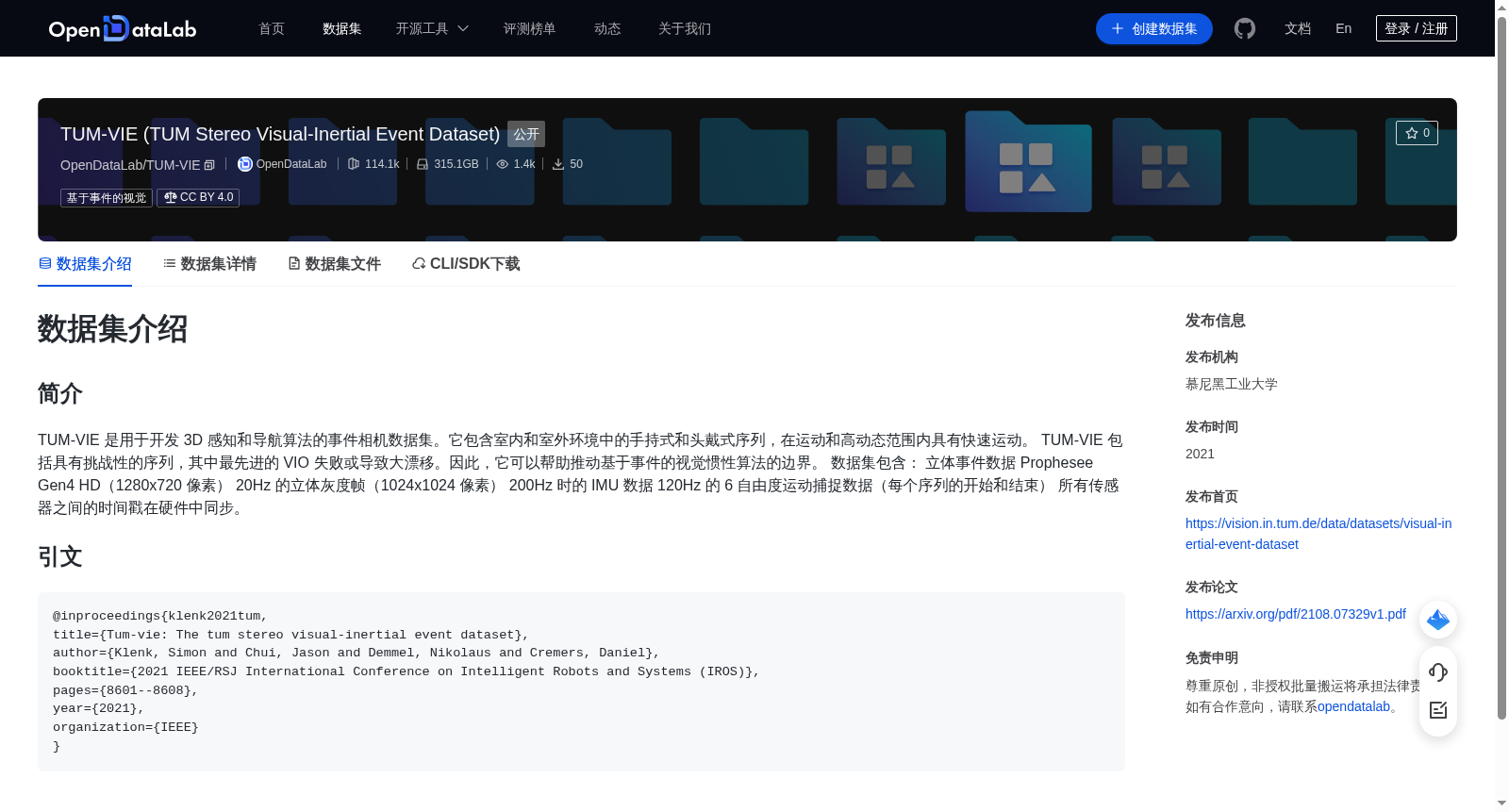1509x812 pixels.
Task: Open the arxiv.org paper PDF link
Action: pos(1296,614)
